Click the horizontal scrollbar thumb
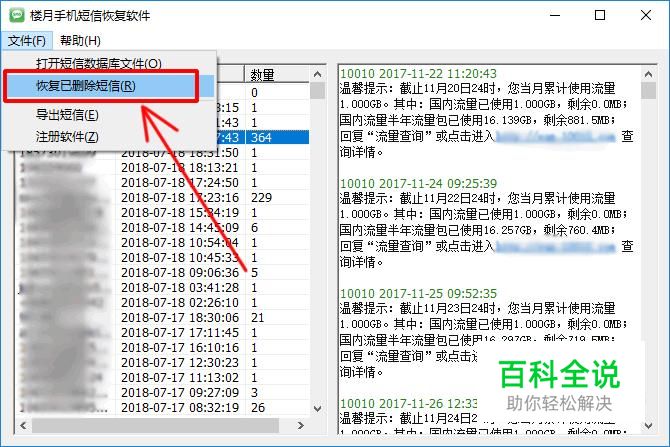Screen dimensions: 670x447 point(156,426)
